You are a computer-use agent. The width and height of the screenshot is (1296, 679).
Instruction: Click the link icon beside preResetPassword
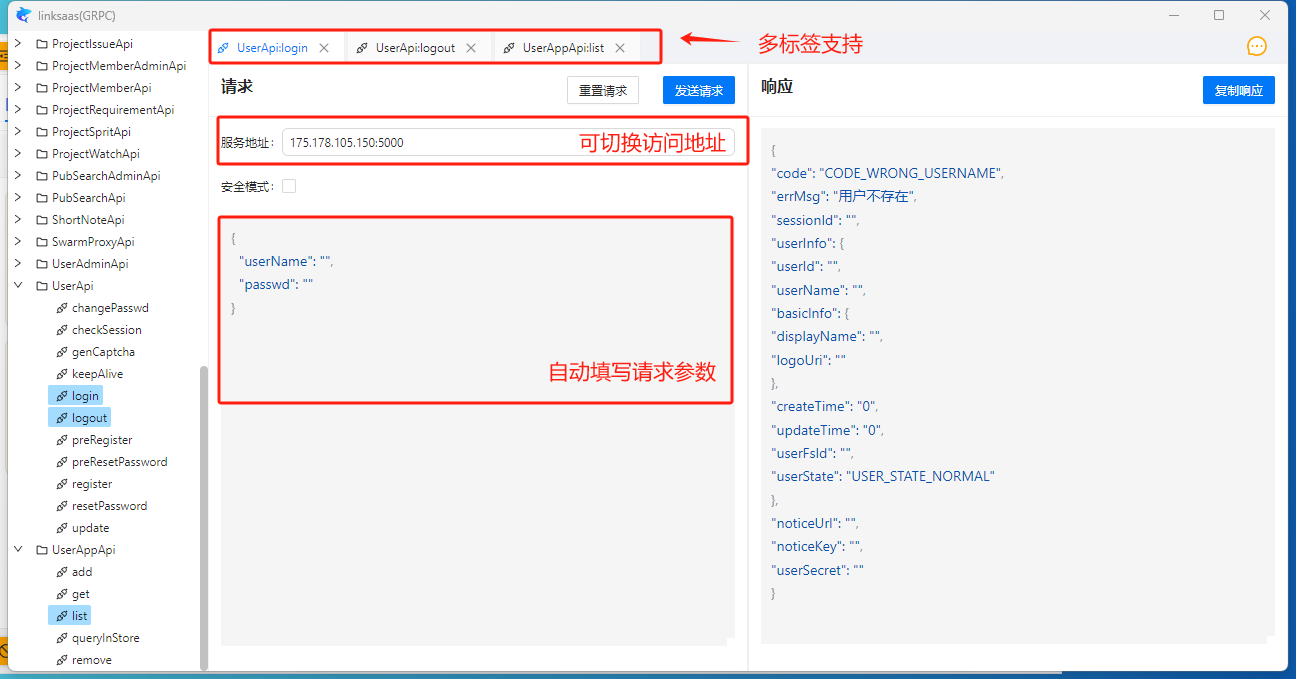click(62, 462)
